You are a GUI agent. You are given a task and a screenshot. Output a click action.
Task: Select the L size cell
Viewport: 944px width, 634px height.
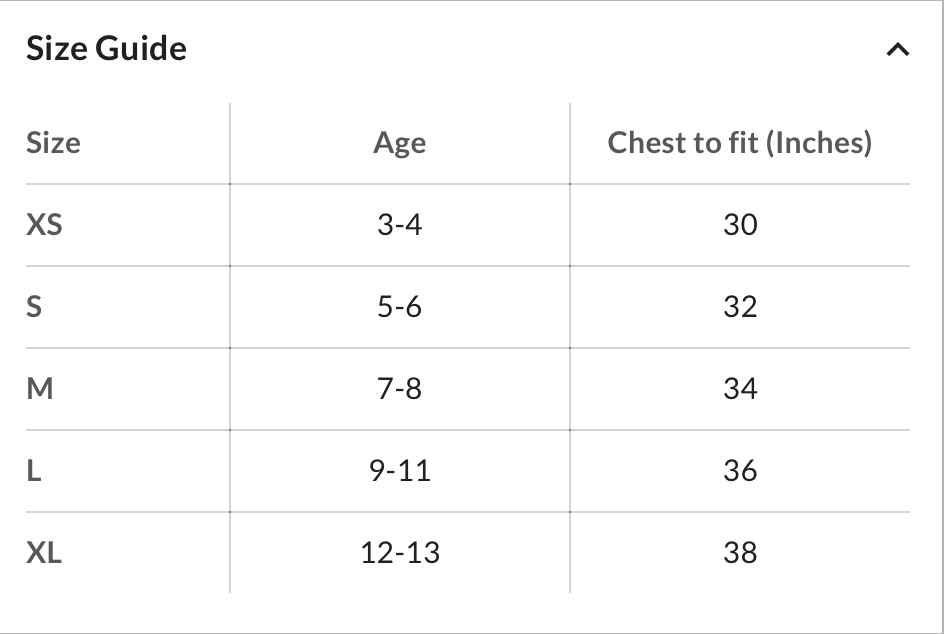[34, 470]
